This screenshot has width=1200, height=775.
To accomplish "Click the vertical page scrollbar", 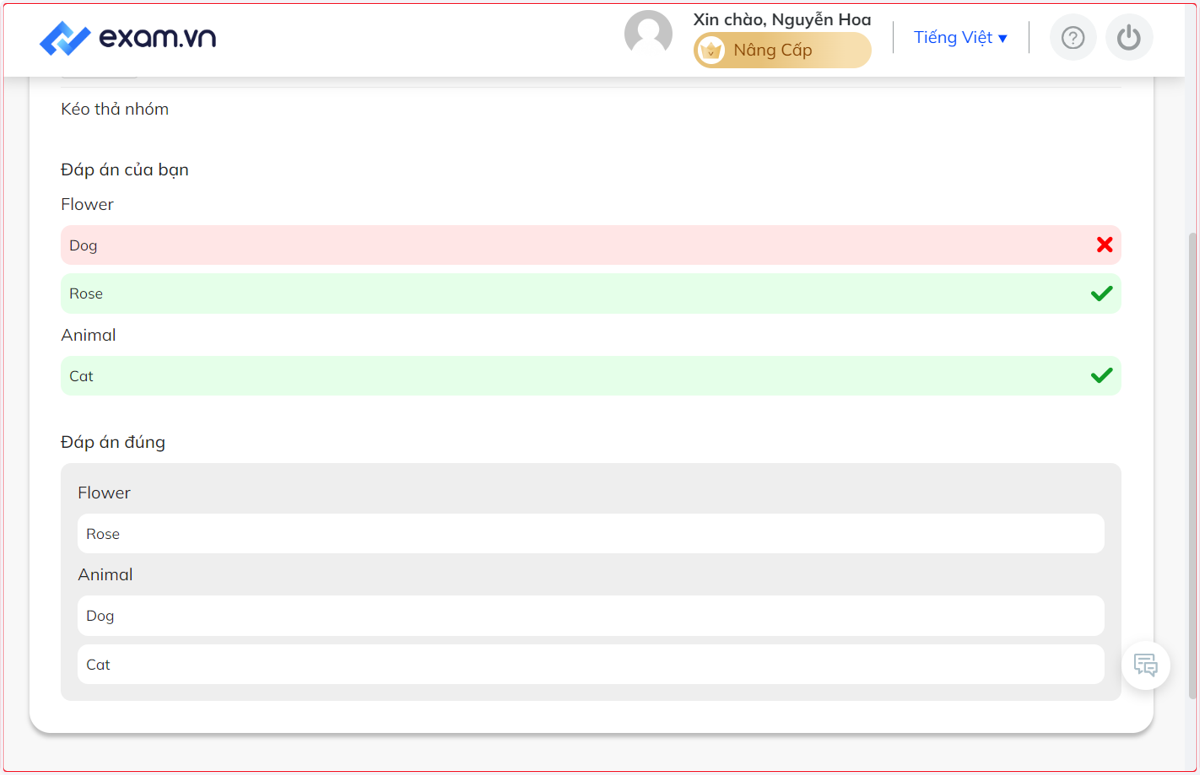I will pos(1192,465).
